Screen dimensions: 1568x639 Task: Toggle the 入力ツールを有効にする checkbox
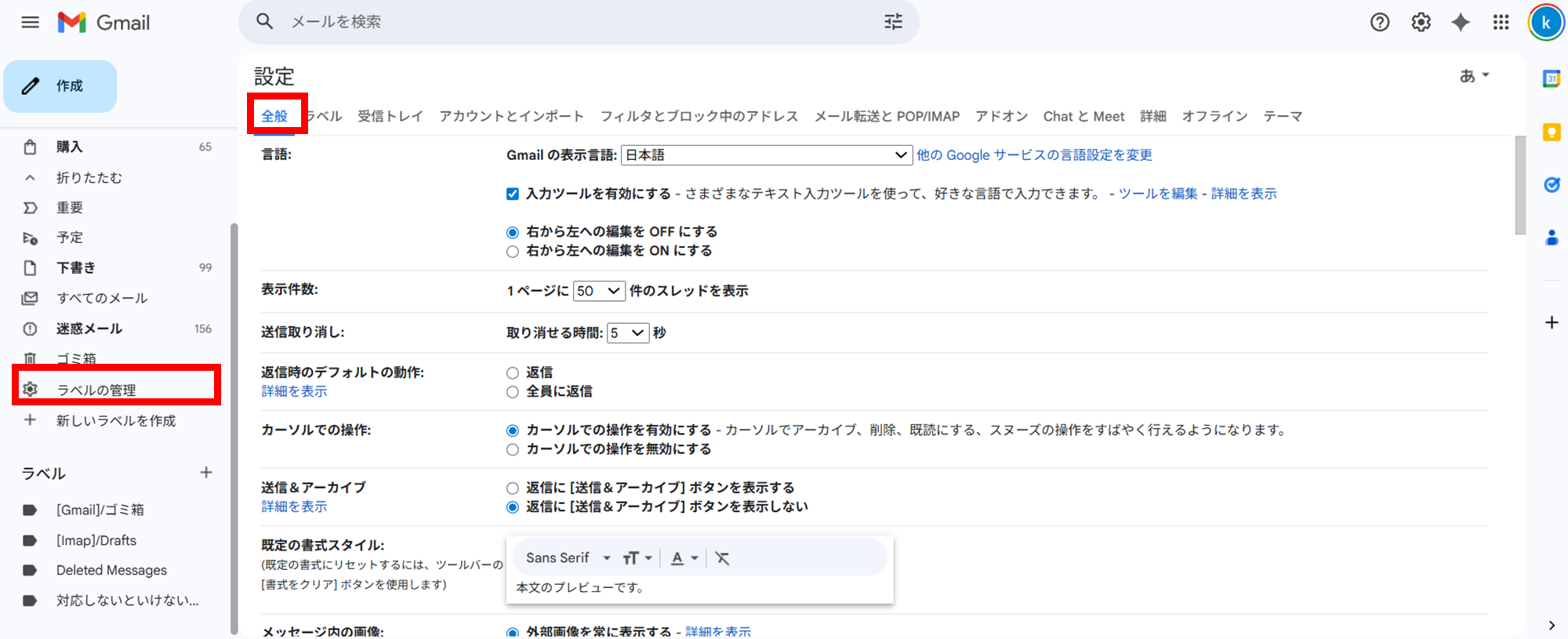[x=513, y=194]
